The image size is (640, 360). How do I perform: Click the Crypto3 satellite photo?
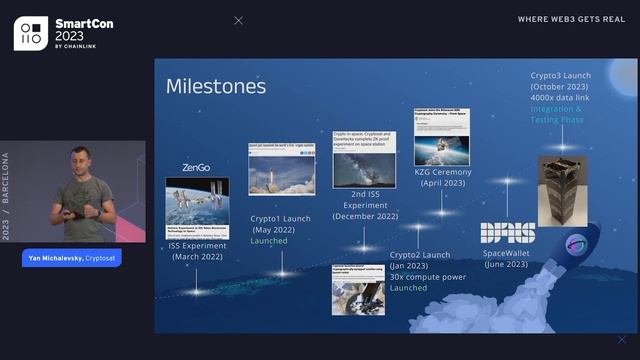(x=562, y=191)
